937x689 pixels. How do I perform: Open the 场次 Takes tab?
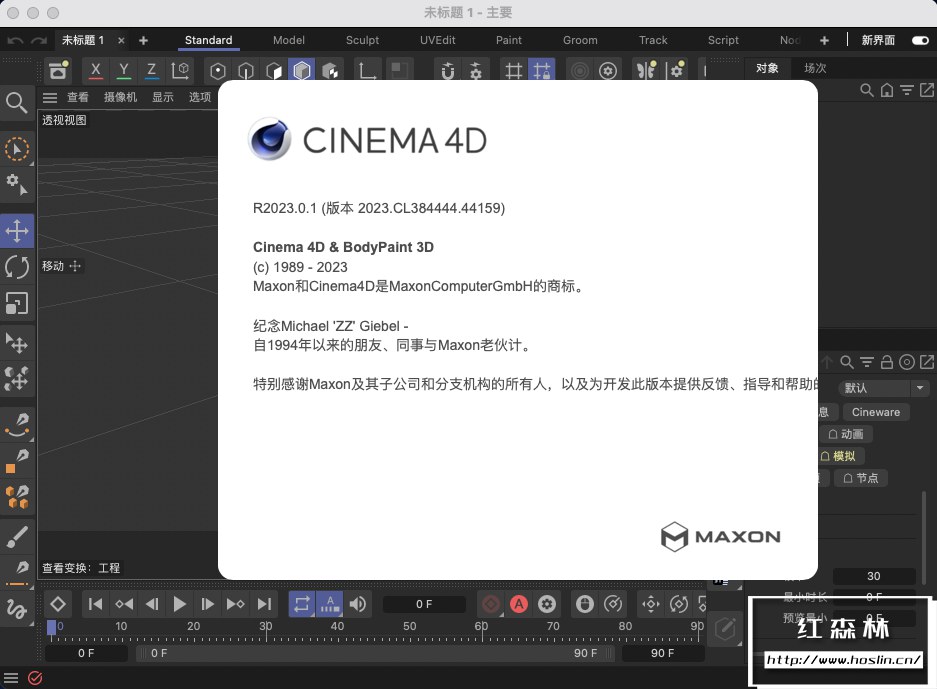coord(815,68)
